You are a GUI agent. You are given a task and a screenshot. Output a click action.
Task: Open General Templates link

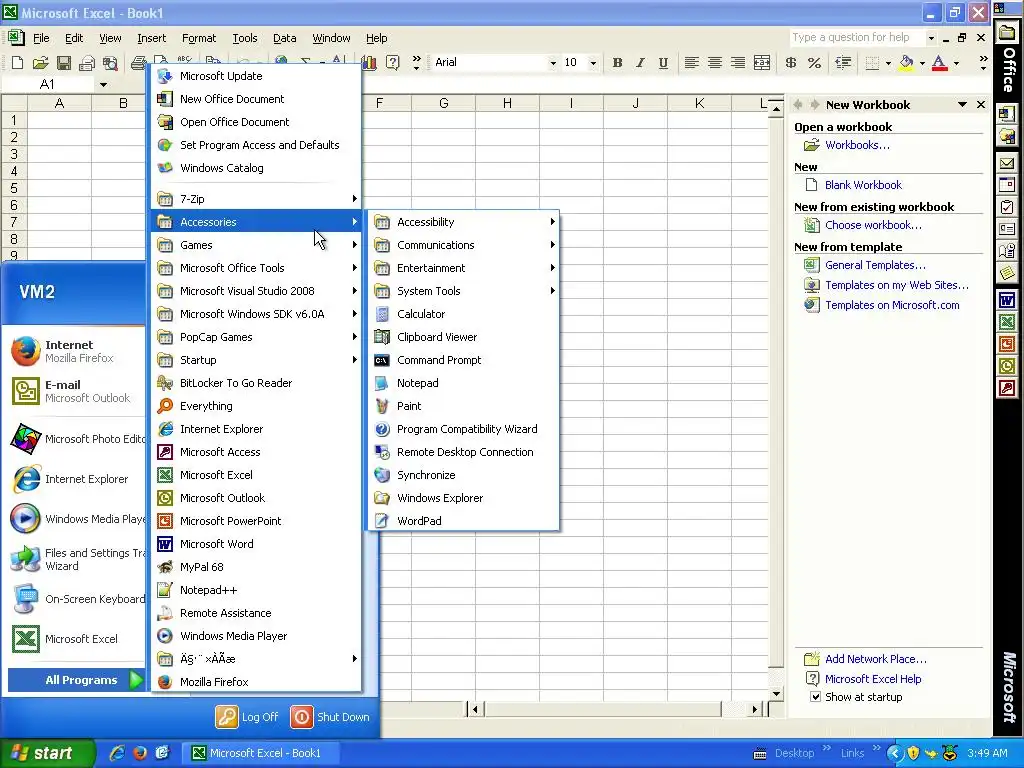pyautogui.click(x=875, y=265)
